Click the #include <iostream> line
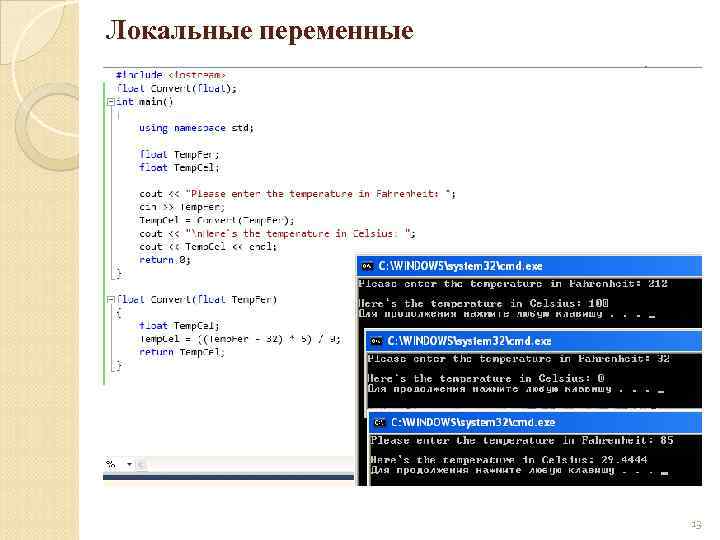This screenshot has height=540, width=720. (170, 74)
